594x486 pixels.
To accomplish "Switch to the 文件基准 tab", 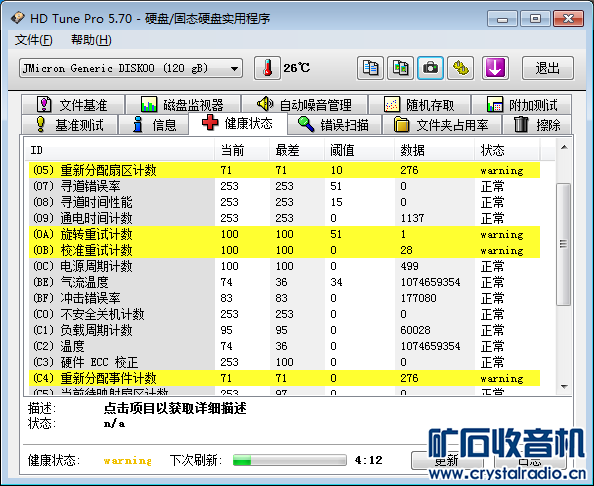I will point(73,105).
